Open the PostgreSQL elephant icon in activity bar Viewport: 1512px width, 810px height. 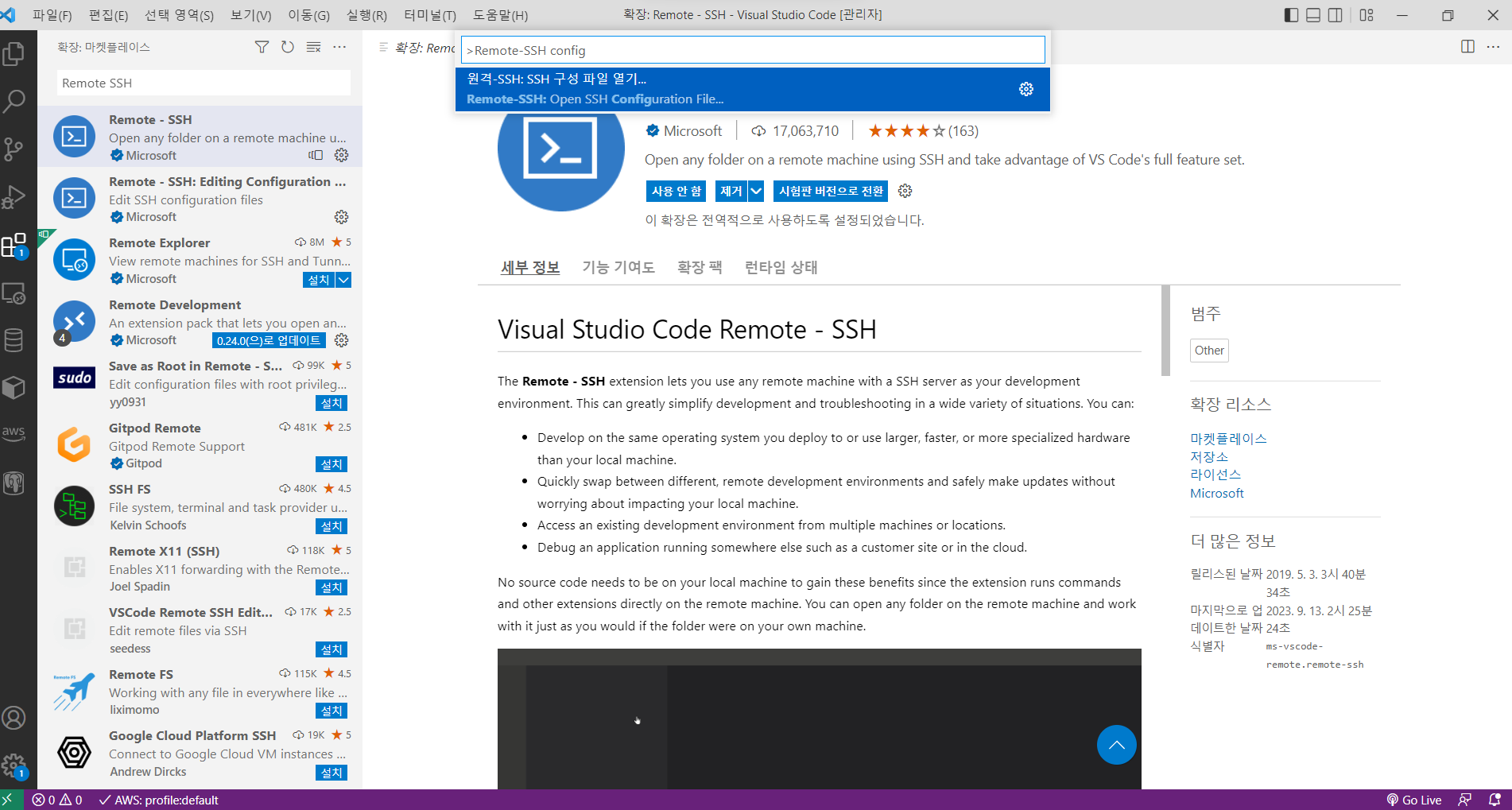coord(14,483)
